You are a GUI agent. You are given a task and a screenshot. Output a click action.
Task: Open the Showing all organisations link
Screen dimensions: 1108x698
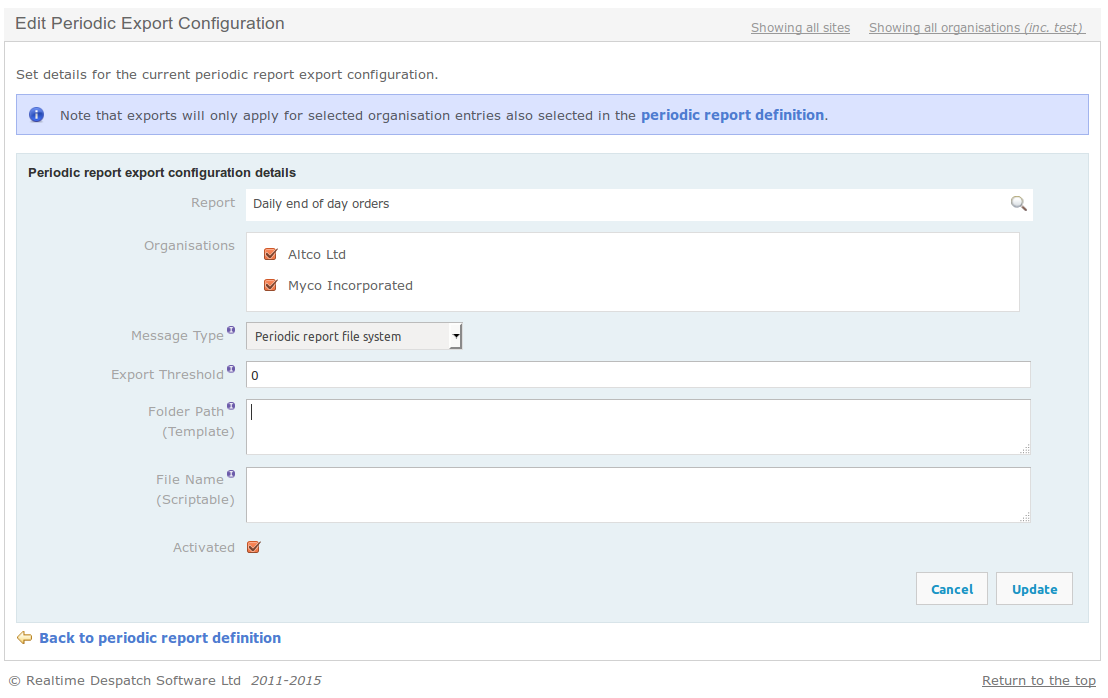pos(975,27)
